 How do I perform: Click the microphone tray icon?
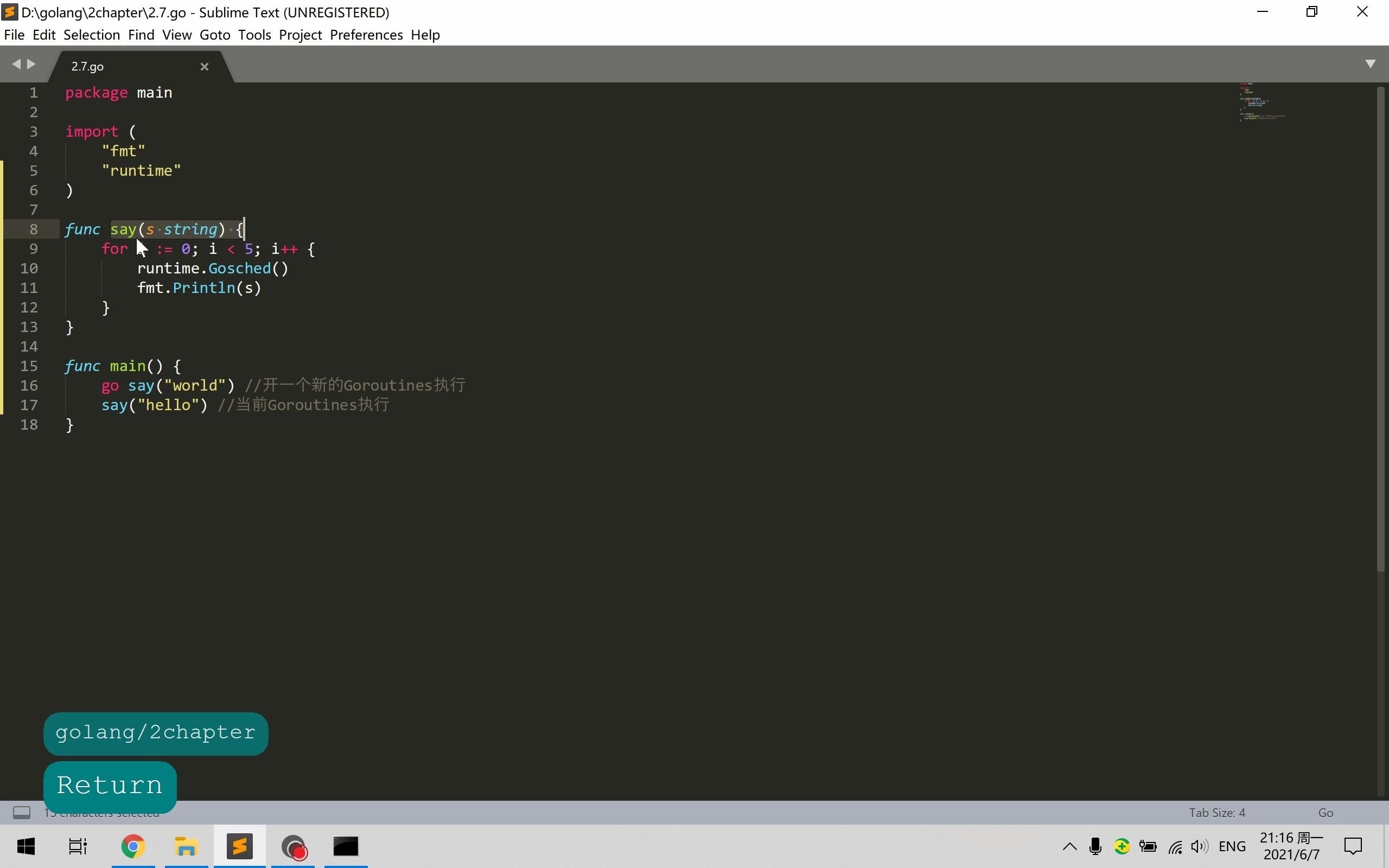pos(1095,846)
